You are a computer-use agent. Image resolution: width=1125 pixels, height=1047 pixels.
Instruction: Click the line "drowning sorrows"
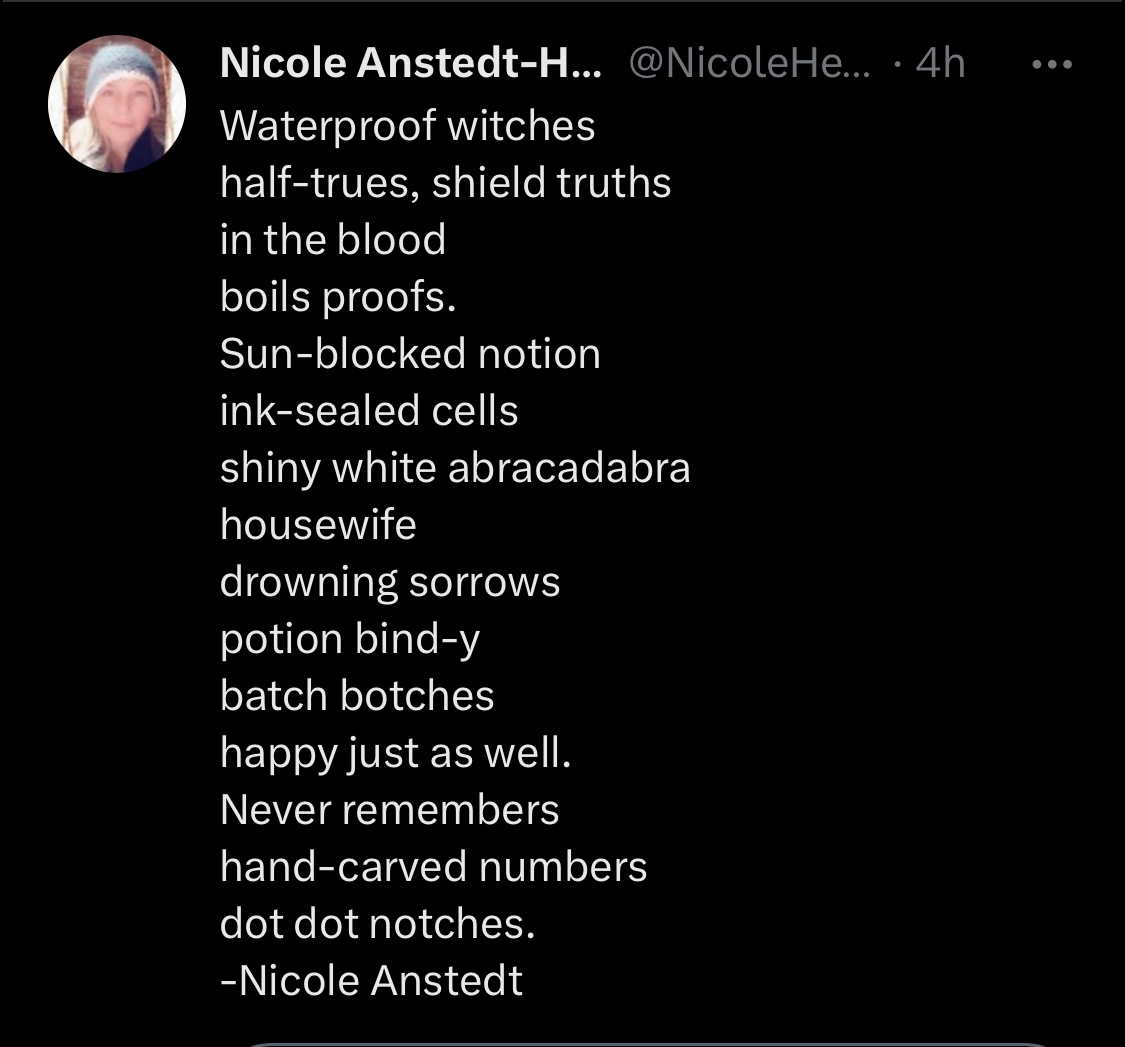pos(390,582)
